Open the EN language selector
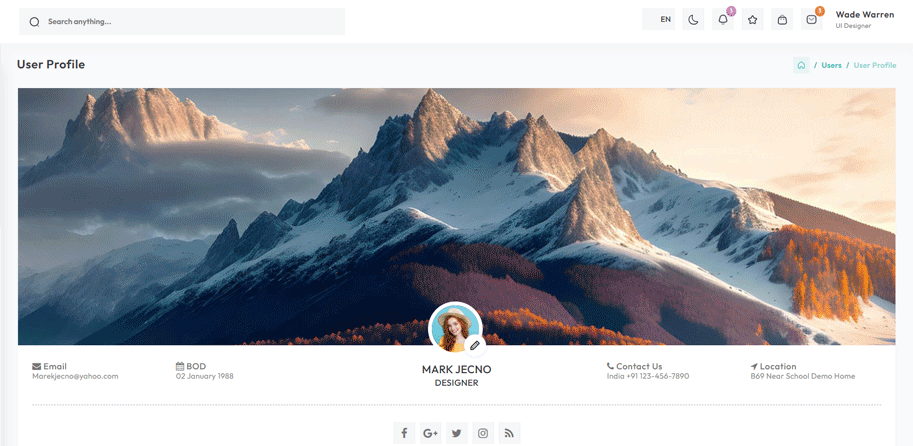Viewport: 913px width, 446px height. [x=659, y=19]
